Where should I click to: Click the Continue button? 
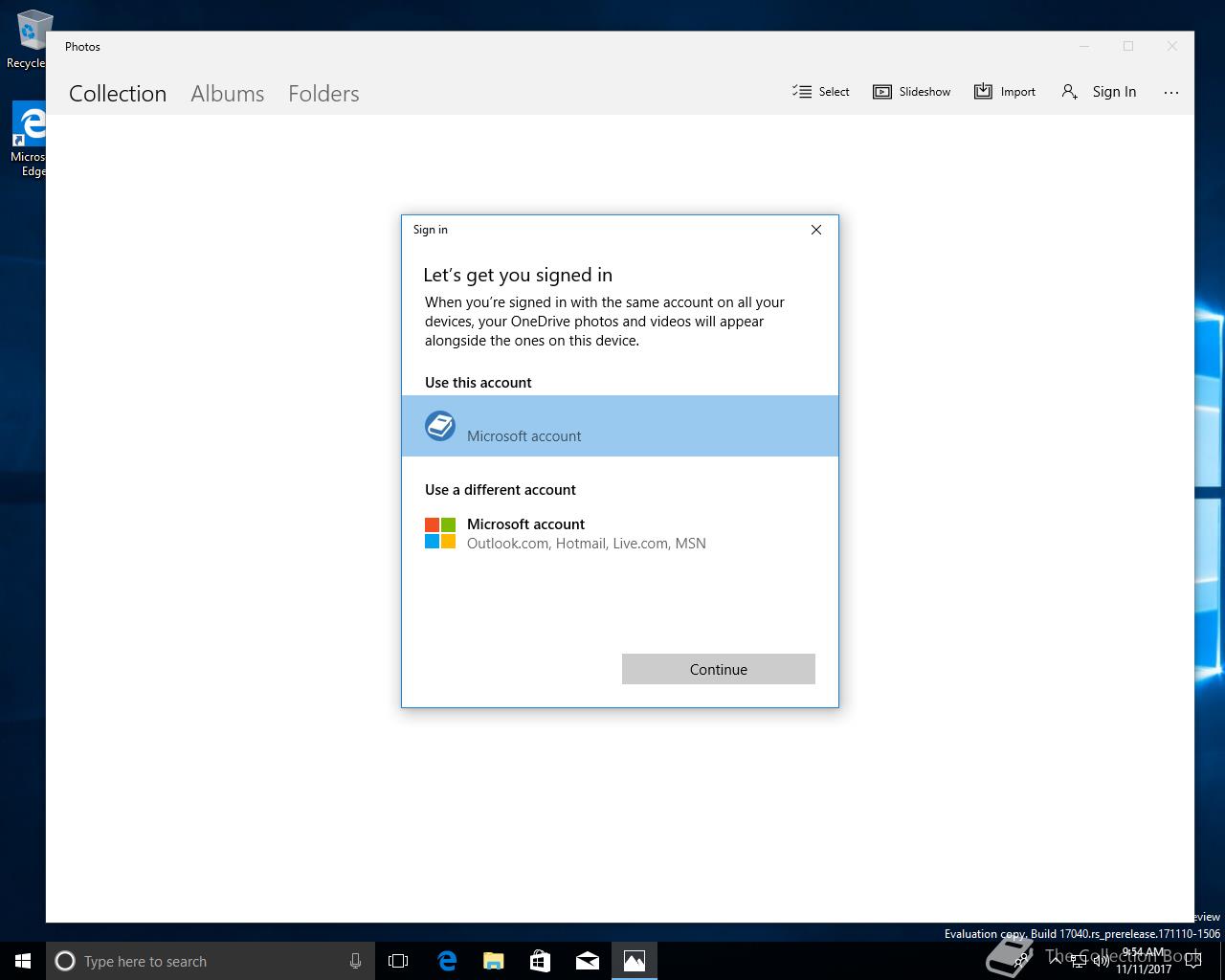[x=719, y=669]
